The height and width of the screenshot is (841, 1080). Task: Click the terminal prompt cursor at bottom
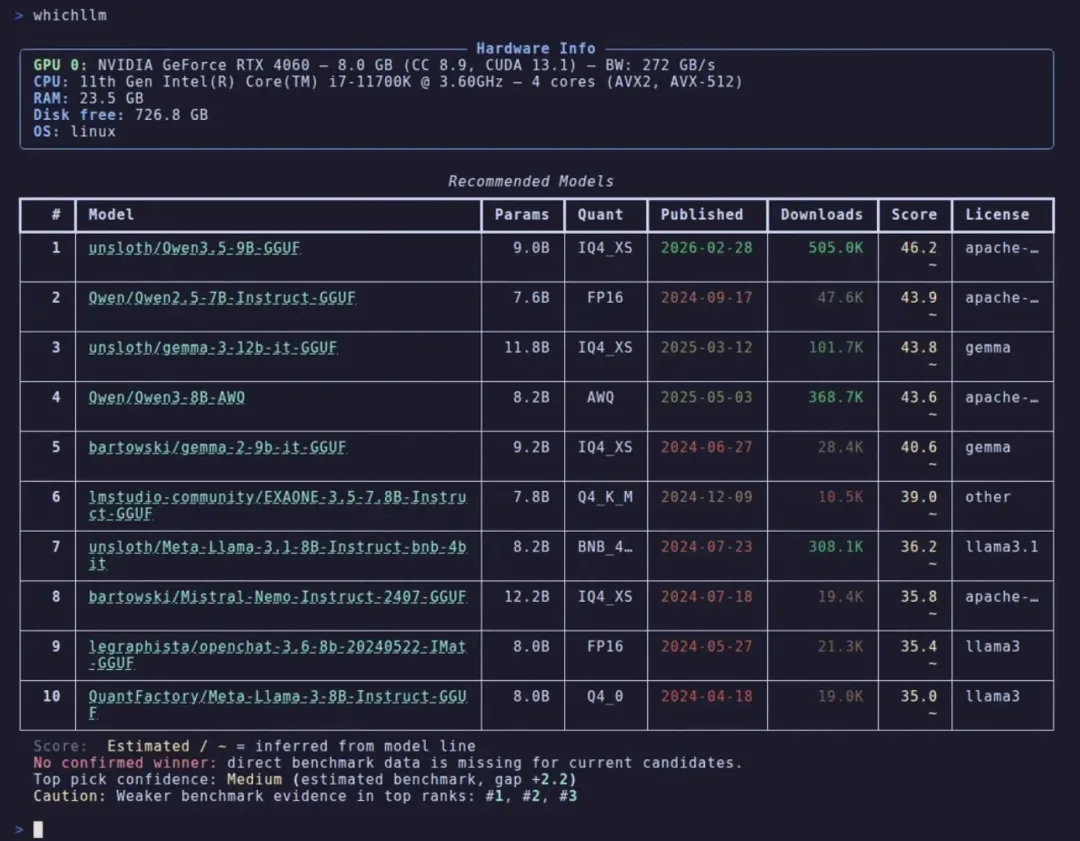pyautogui.click(x=39, y=829)
